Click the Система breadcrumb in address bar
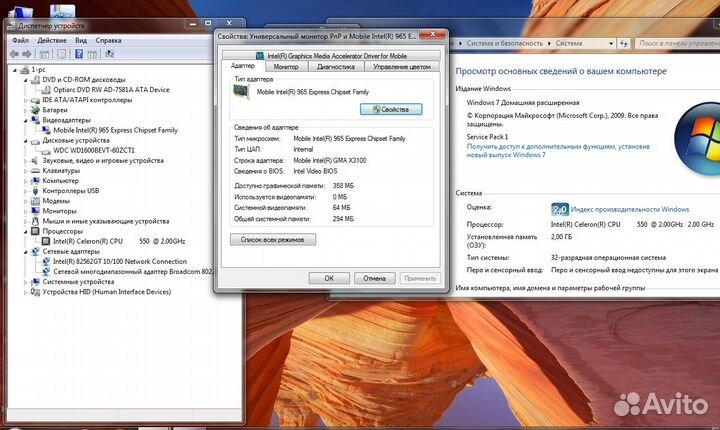The width and height of the screenshot is (720, 430). (x=568, y=44)
